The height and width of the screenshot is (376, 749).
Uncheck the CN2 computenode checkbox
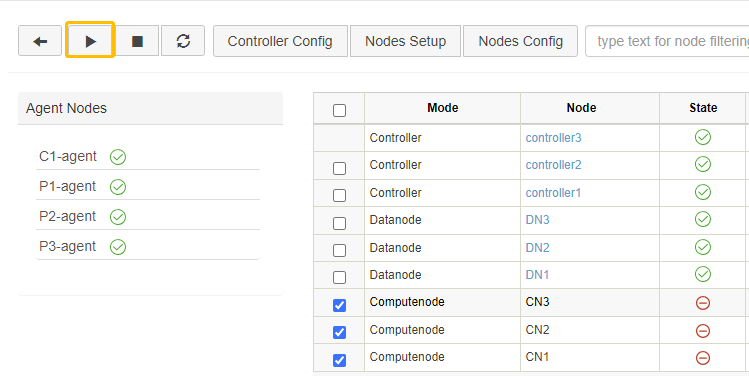(339, 332)
